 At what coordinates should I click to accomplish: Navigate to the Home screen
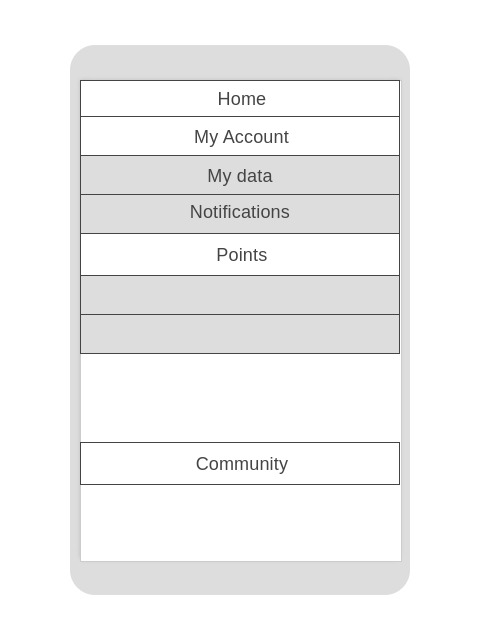tap(240, 98)
